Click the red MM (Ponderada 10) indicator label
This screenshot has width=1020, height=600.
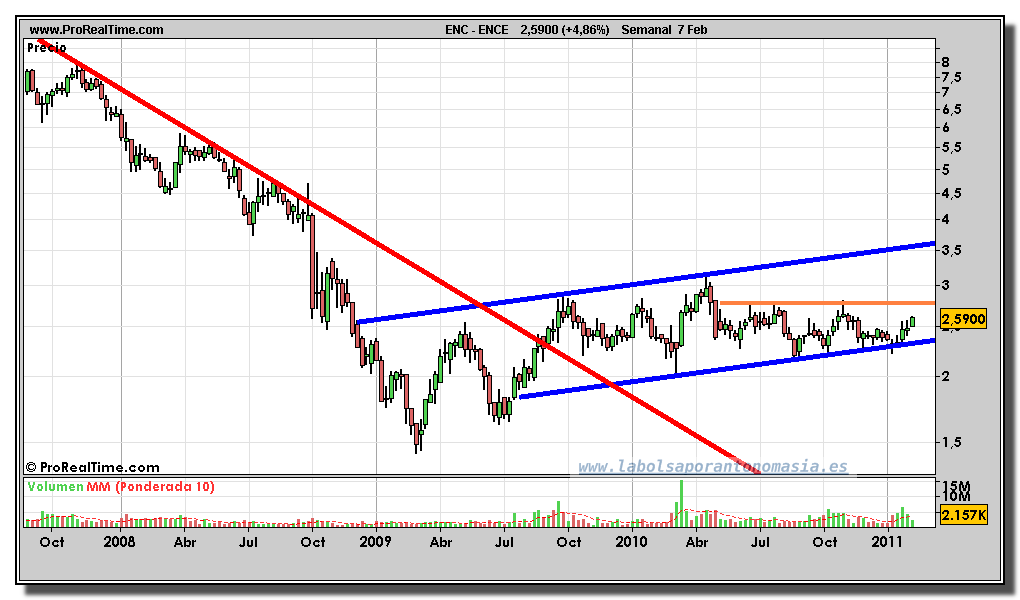pos(152,487)
